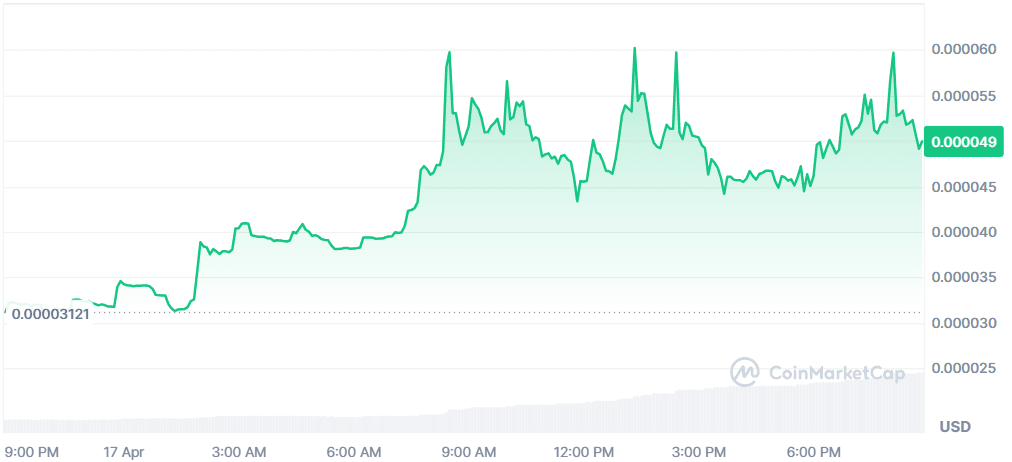Click the 0.000040 price axis label
This screenshot has height=462, width=1012.
pyautogui.click(x=963, y=233)
